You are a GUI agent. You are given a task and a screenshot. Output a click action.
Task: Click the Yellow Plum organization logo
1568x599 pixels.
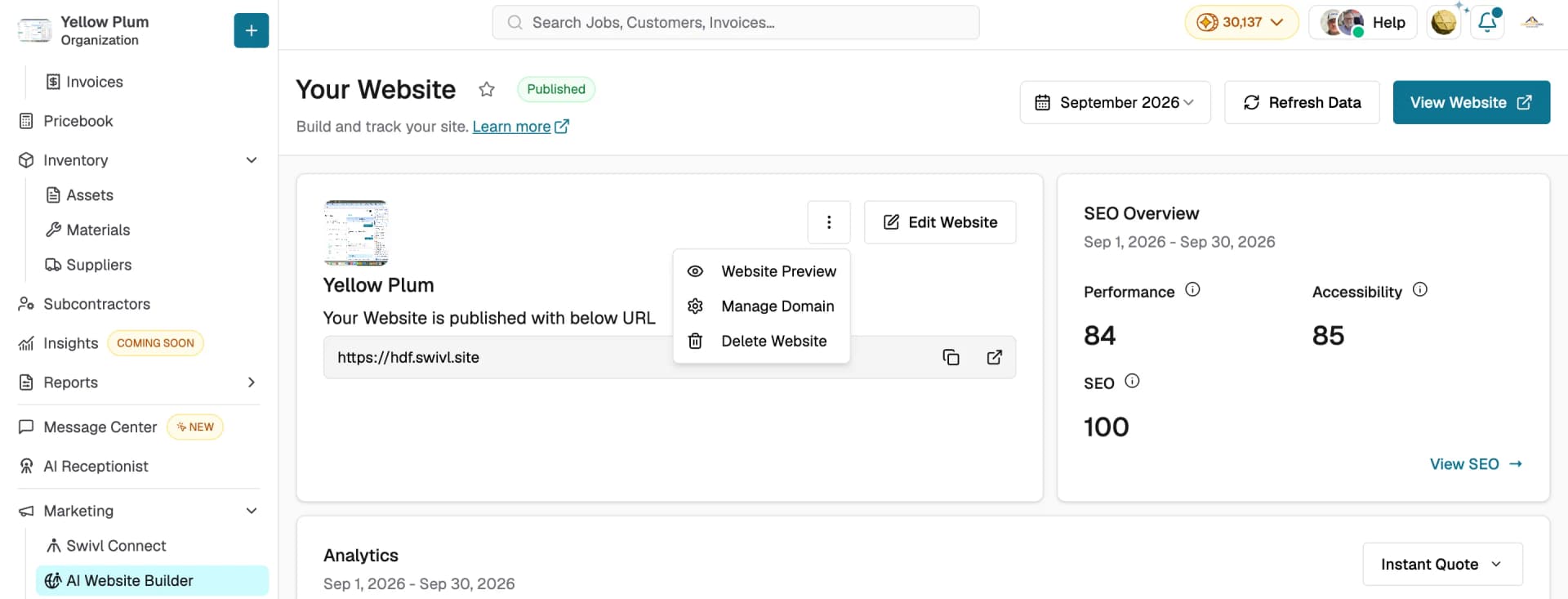click(34, 30)
